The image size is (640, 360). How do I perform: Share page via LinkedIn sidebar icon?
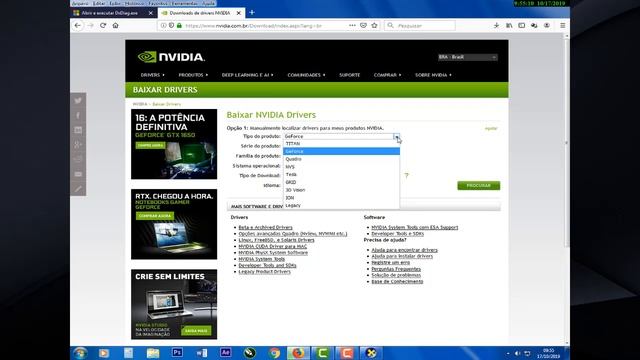78,130
